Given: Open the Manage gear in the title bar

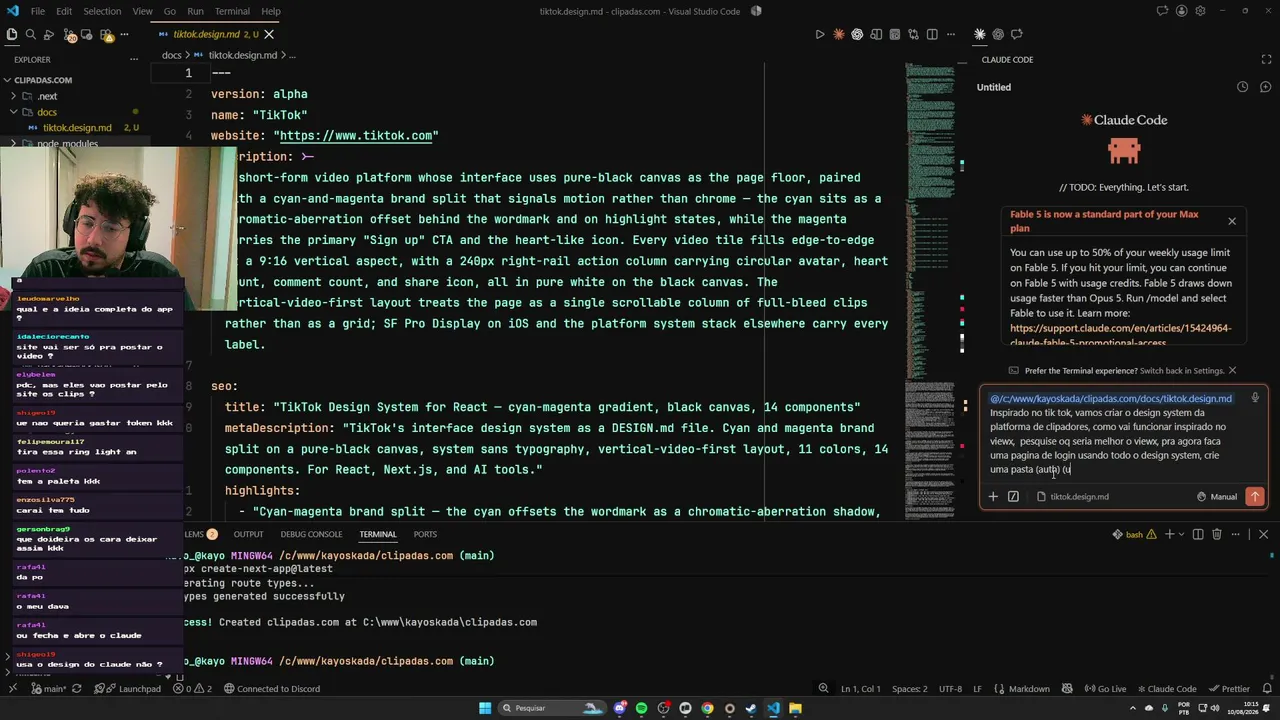Looking at the screenshot, I should [1199, 11].
